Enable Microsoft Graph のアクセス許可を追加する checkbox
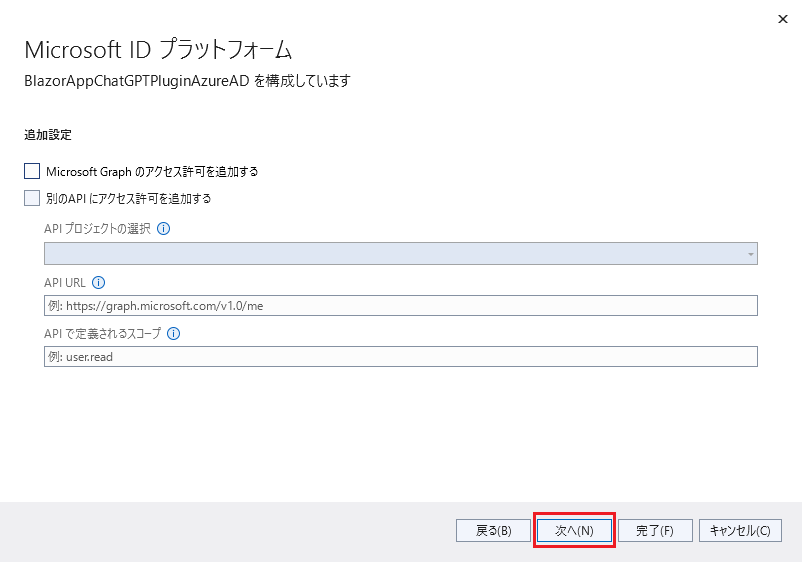Screen dimensions: 802x562 tap(32, 171)
